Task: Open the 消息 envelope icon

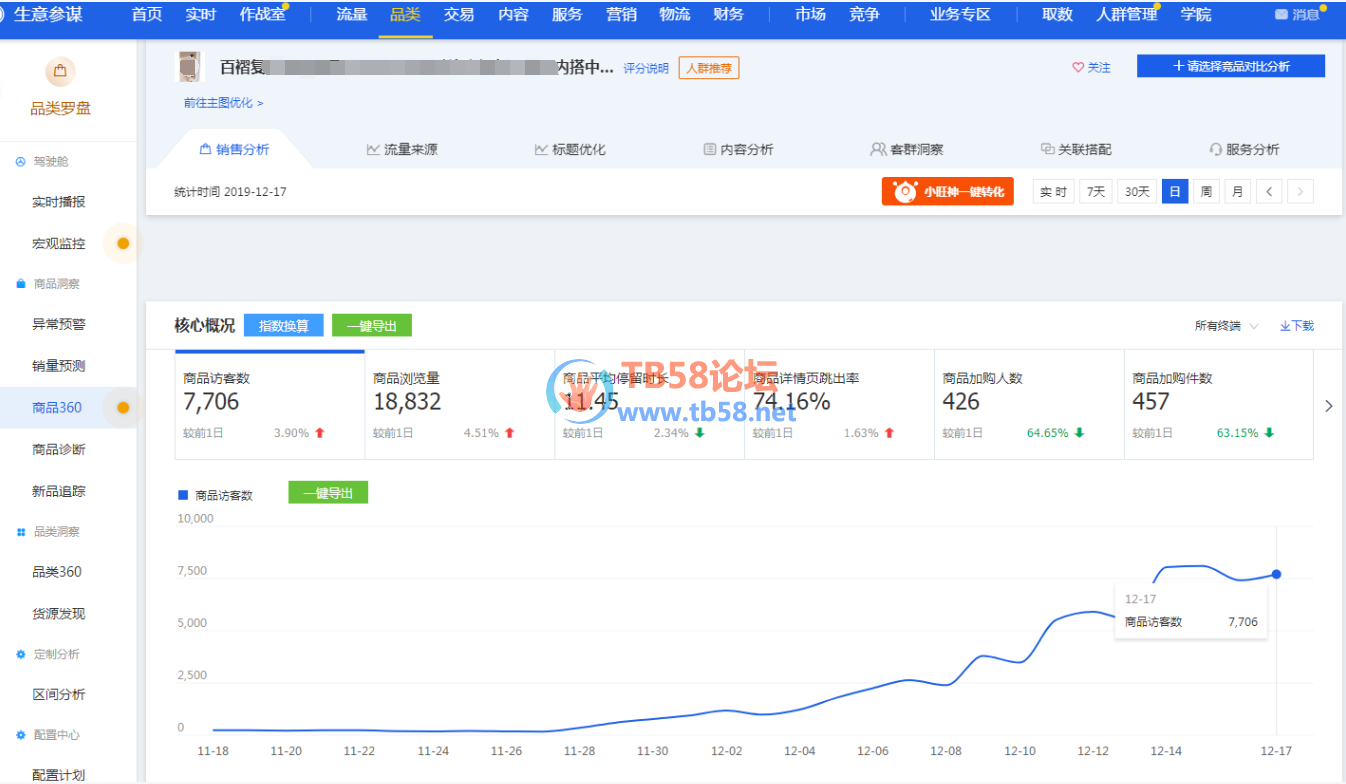Action: (x=1281, y=15)
